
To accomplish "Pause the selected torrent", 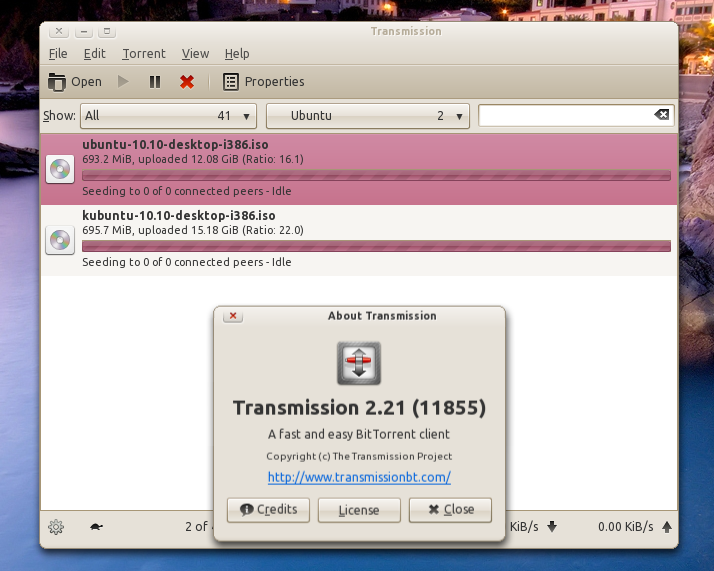I will coord(155,82).
